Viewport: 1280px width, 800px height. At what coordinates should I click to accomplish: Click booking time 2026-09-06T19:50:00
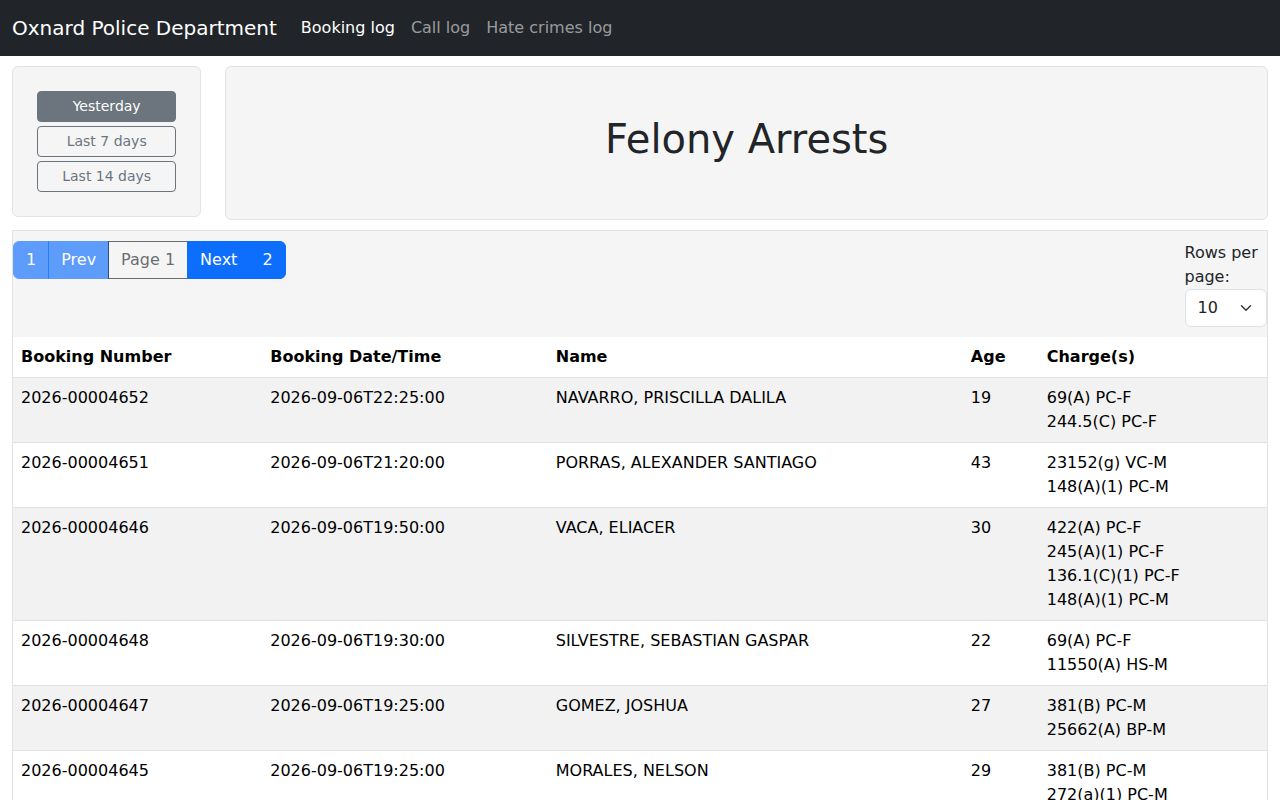(357, 528)
